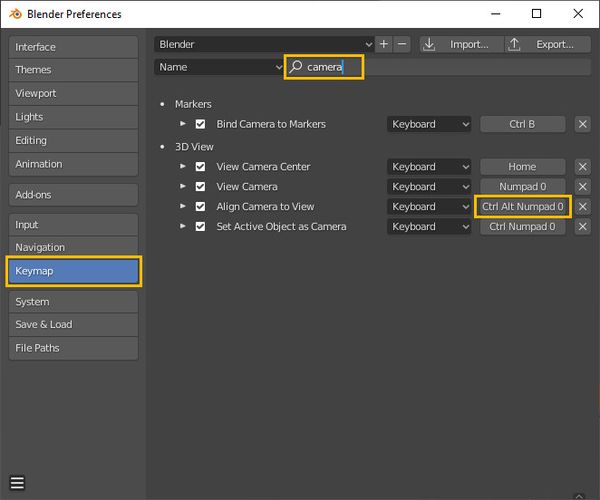Viewport: 600px width, 500px height.
Task: Open the File Paths section
Action: coord(73,348)
